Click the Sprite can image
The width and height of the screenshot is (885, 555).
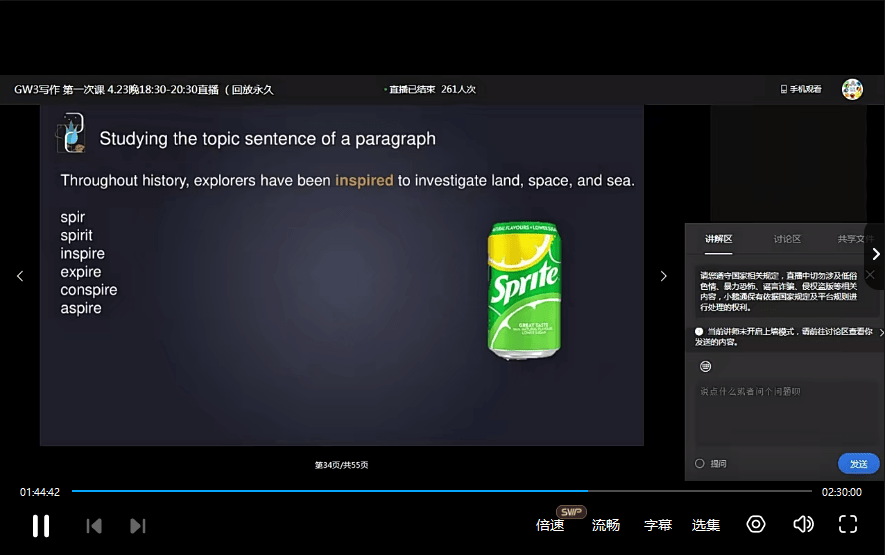tap(524, 290)
